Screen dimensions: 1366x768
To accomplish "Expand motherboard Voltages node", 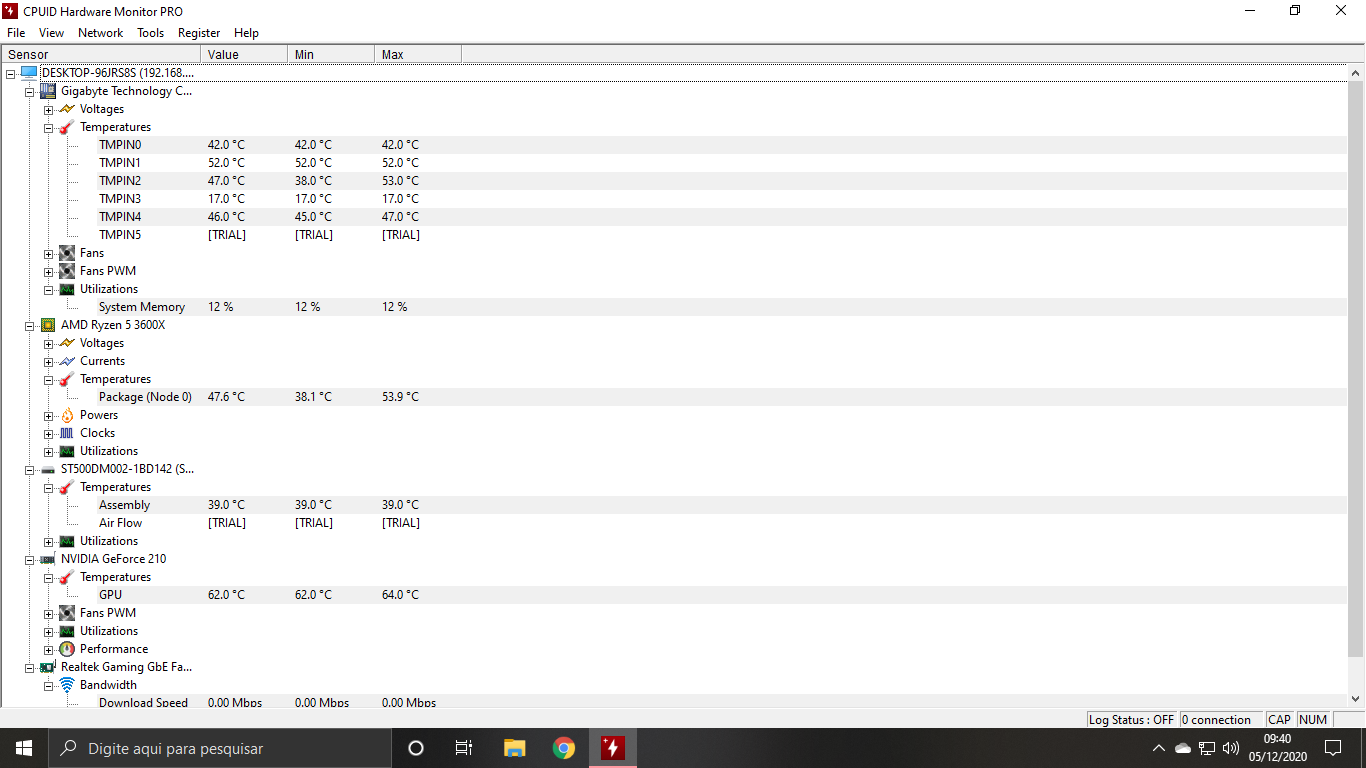I will [x=48, y=109].
